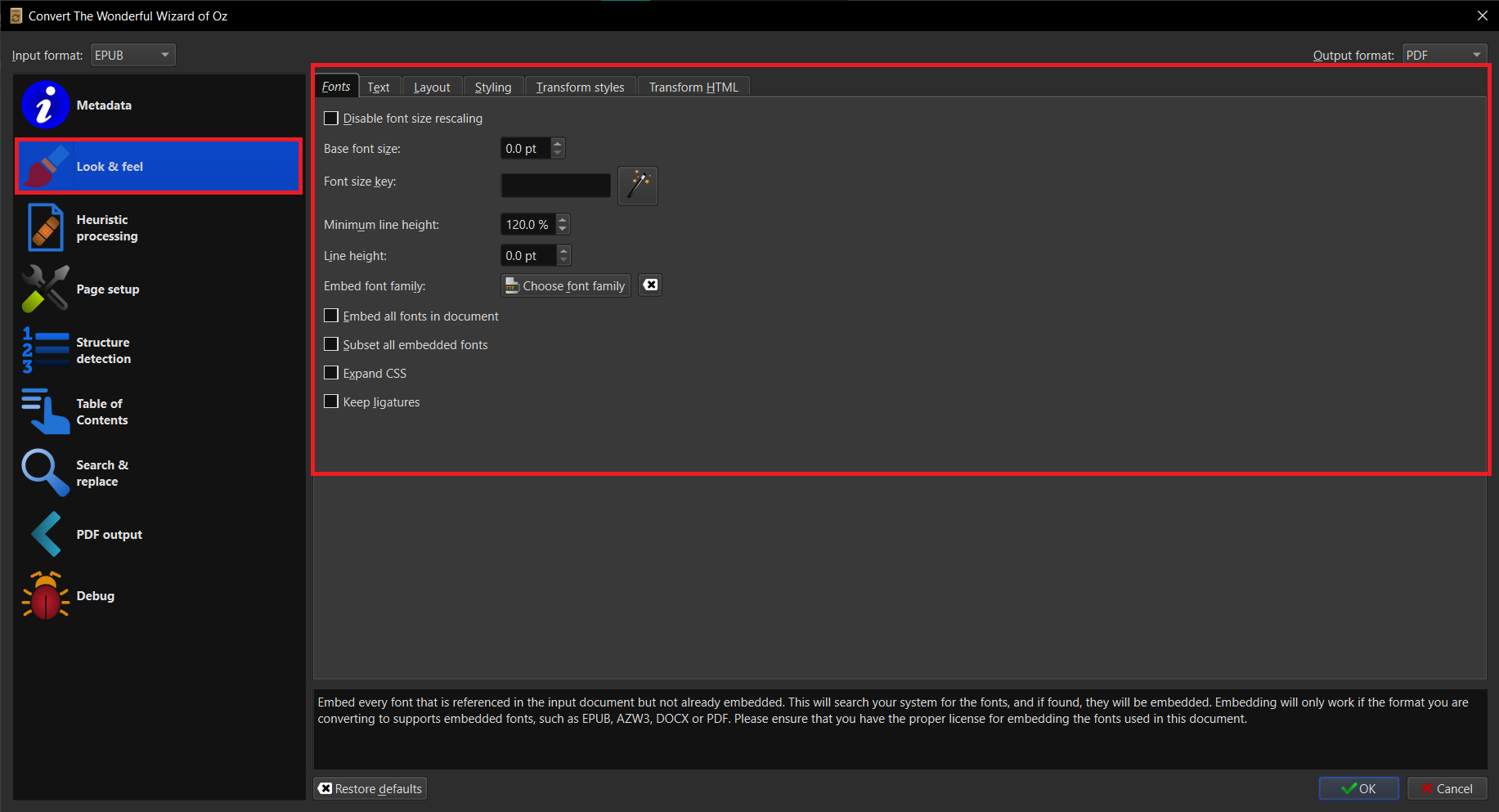Check Subset all embedded fonts
1499x812 pixels.
331,344
